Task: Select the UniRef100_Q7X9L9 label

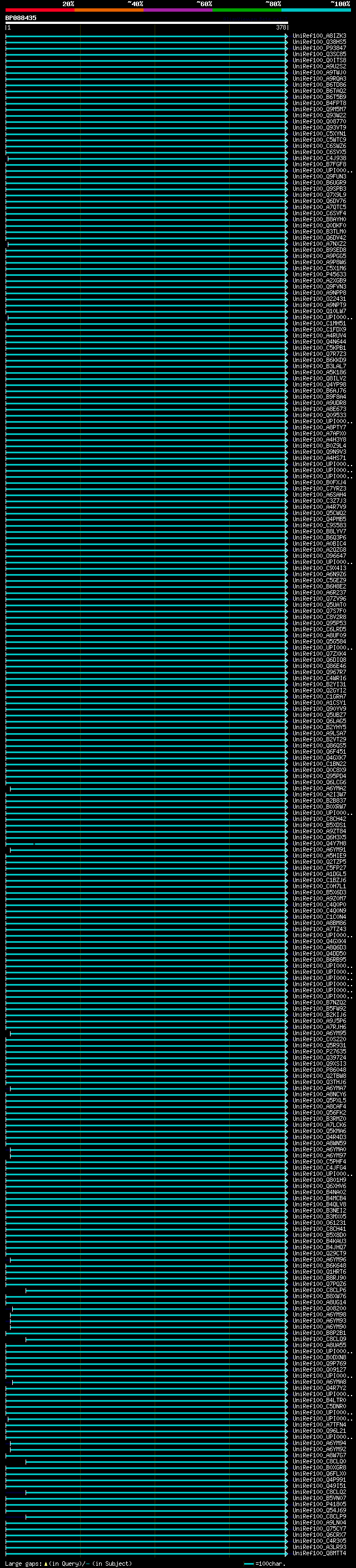Action: [x=319, y=195]
